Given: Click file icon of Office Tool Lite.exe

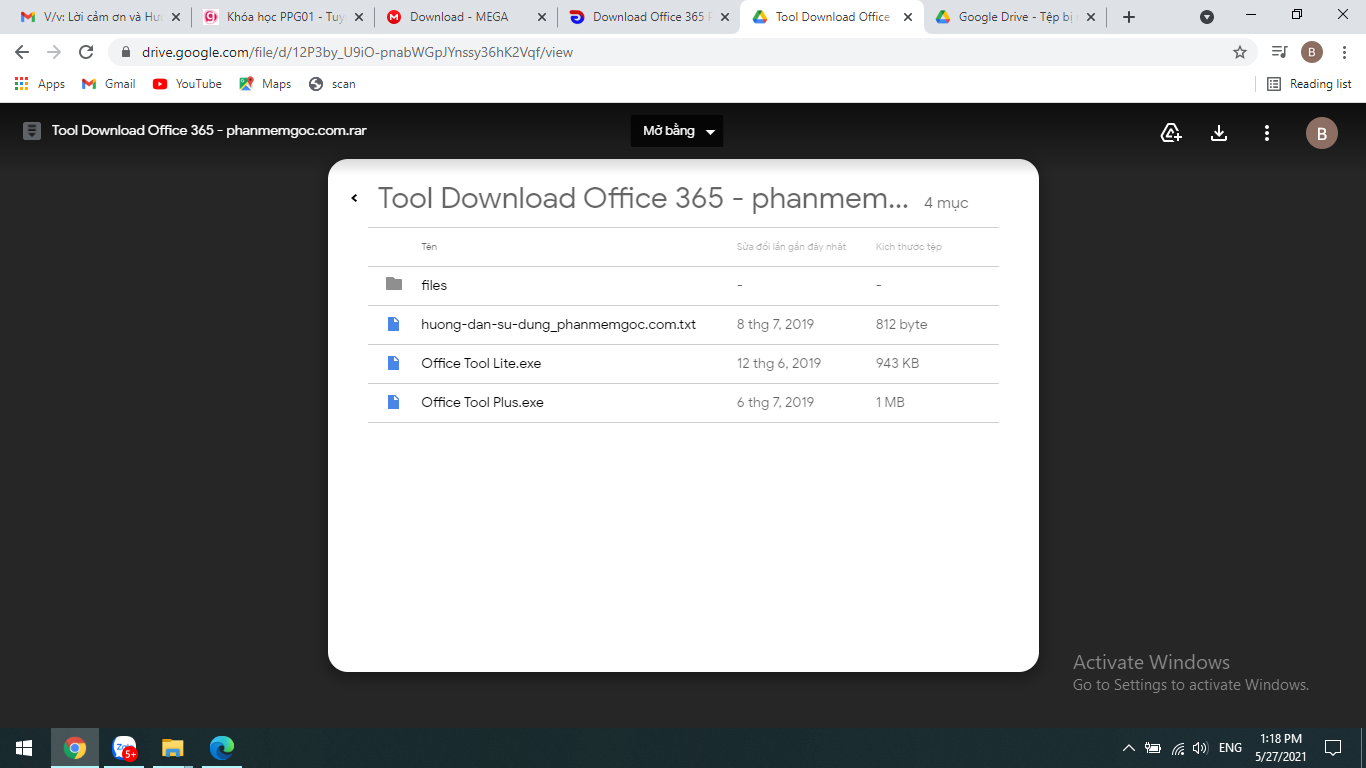Looking at the screenshot, I should tap(394, 363).
